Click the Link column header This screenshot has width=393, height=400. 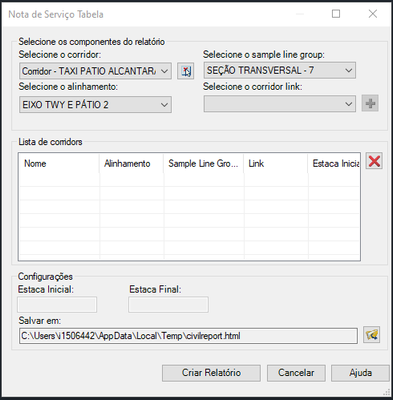point(276,163)
